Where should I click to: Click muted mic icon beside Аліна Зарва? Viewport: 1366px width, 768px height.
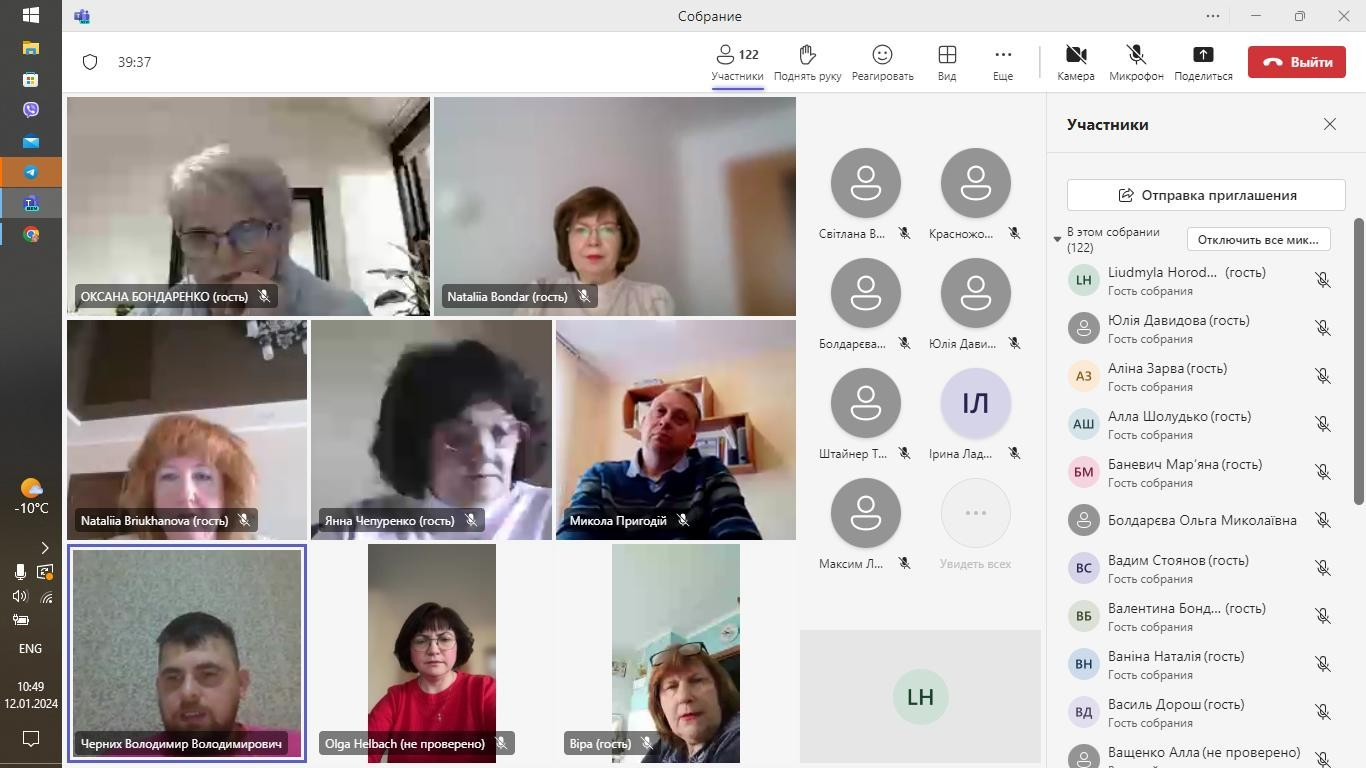click(x=1322, y=376)
